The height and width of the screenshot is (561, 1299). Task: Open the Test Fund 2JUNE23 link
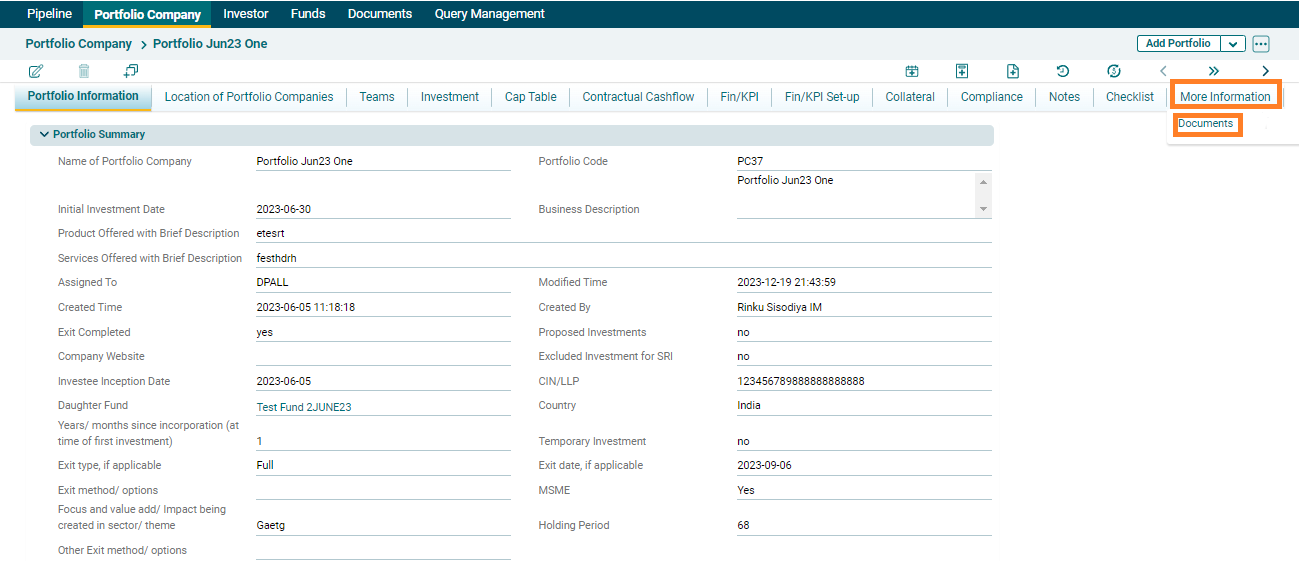click(304, 407)
